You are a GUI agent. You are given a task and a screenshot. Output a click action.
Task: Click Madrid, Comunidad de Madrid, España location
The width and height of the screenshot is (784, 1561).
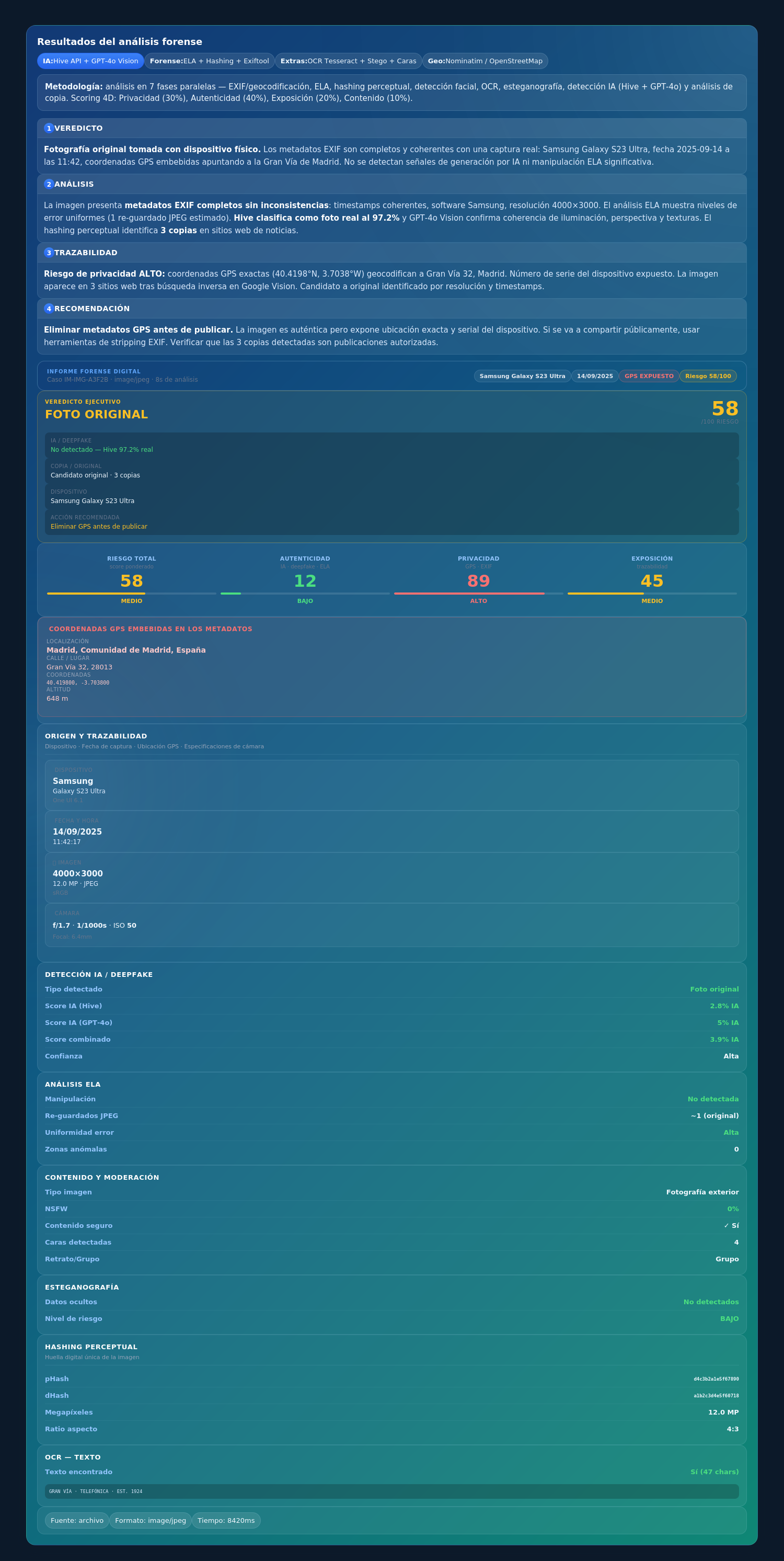126,650
